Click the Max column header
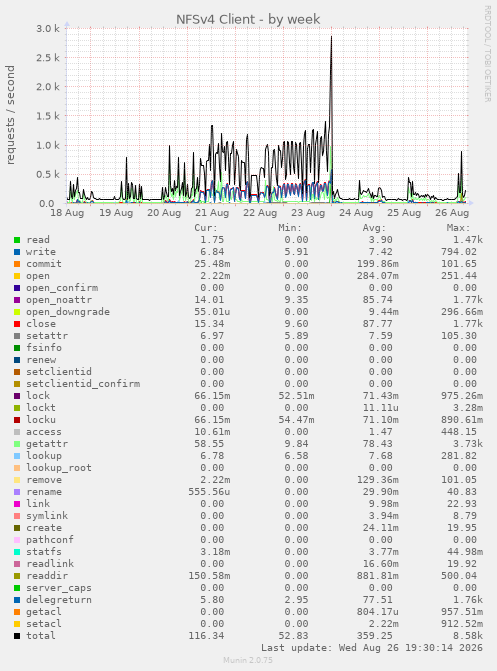The width and height of the screenshot is (497, 671). coord(458,228)
